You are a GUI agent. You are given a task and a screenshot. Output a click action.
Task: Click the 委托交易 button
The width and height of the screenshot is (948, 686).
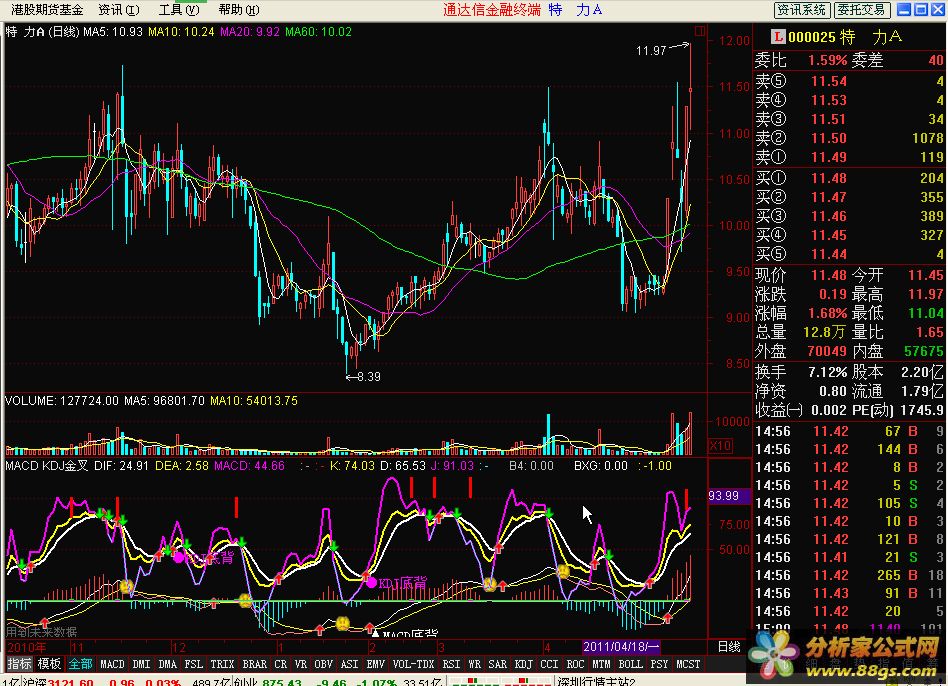862,10
